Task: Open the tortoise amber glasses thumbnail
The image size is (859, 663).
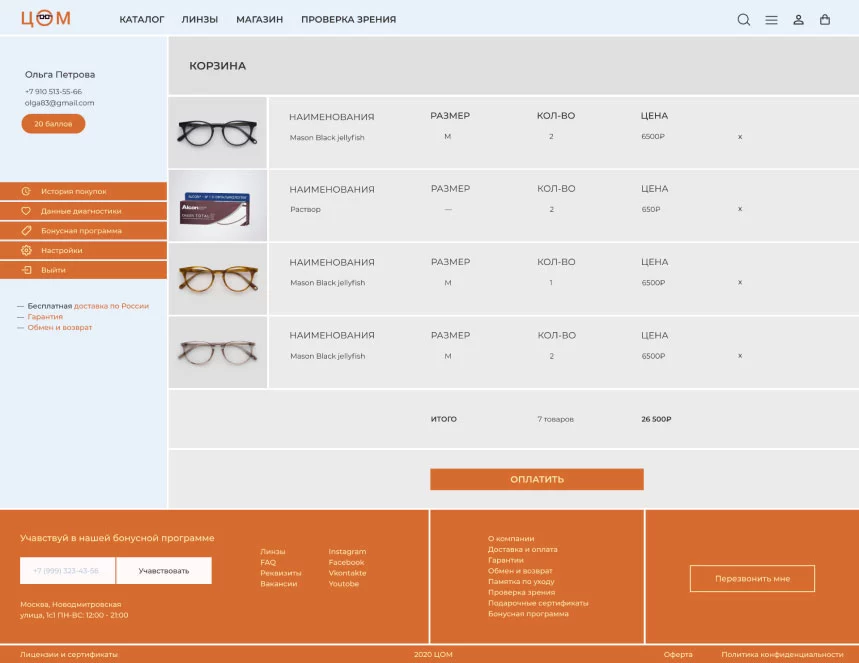Action: click(217, 279)
